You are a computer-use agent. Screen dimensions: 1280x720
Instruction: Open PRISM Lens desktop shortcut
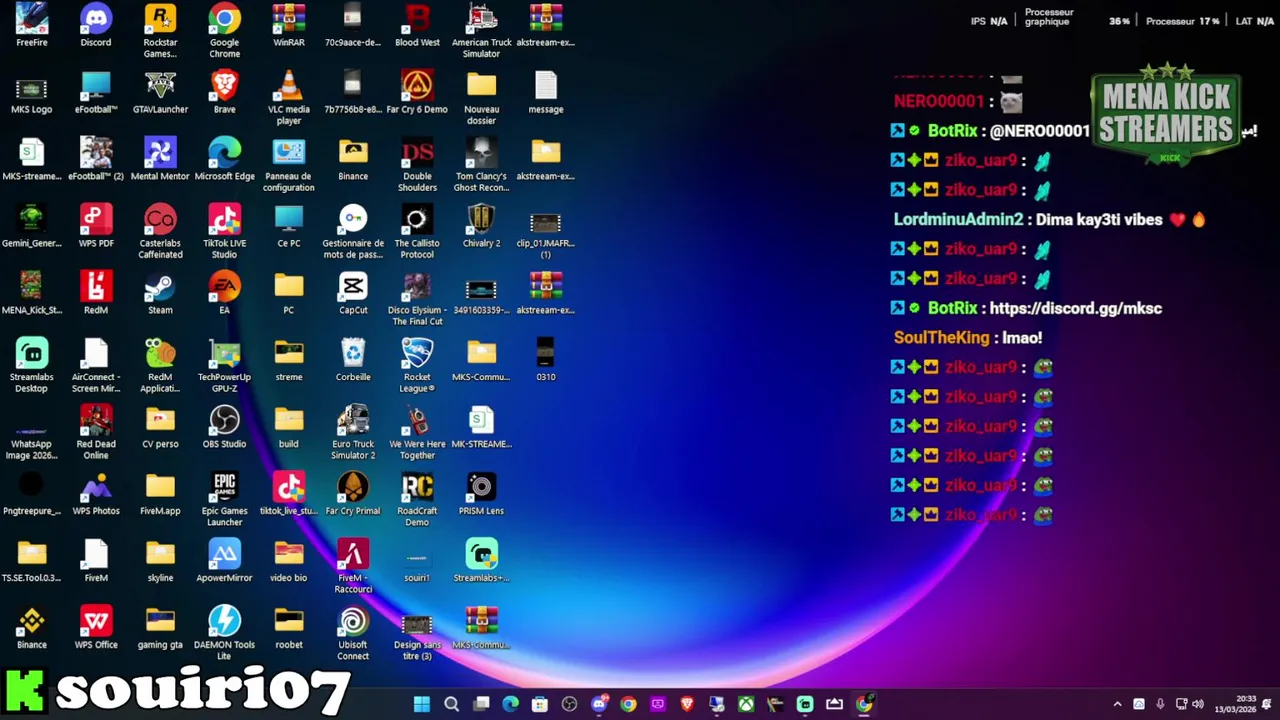481,494
